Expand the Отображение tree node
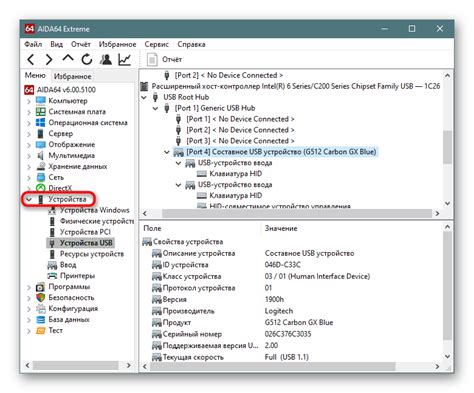 click(x=29, y=145)
